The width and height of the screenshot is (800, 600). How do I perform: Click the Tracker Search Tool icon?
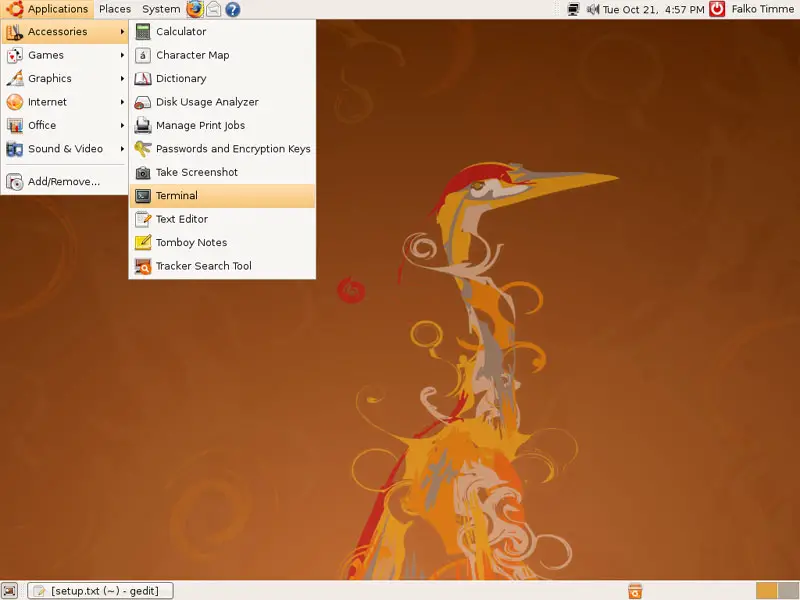point(143,266)
